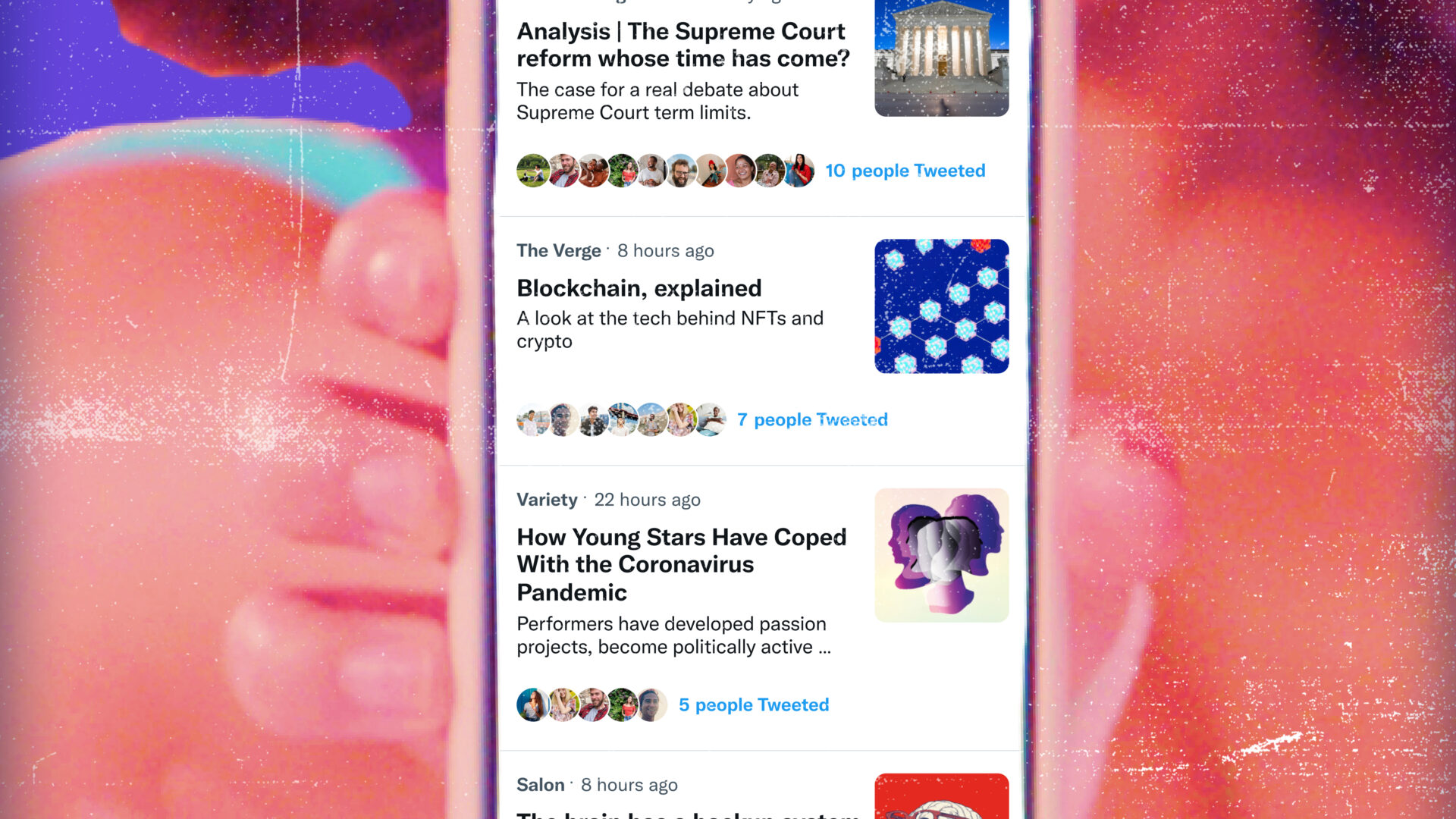Viewport: 1456px width, 819px height.
Task: Toggle the Variety article tweet list
Action: (x=753, y=705)
